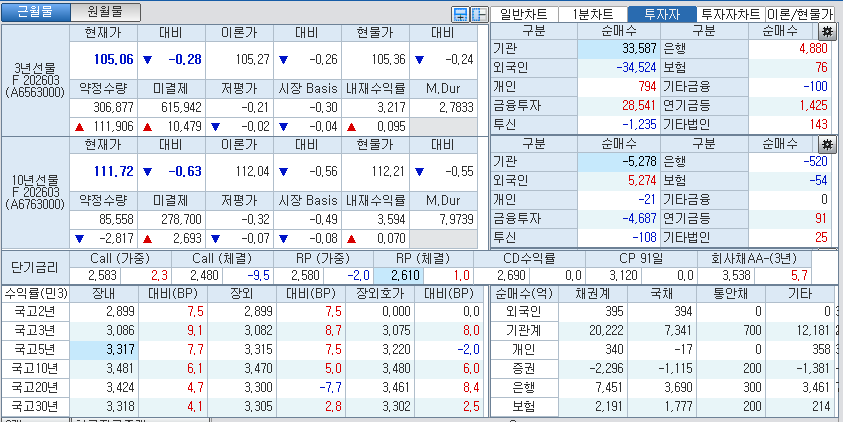Select the highlighted 기관 net buy -5,278
This screenshot has height=422, width=843.
pos(618,161)
